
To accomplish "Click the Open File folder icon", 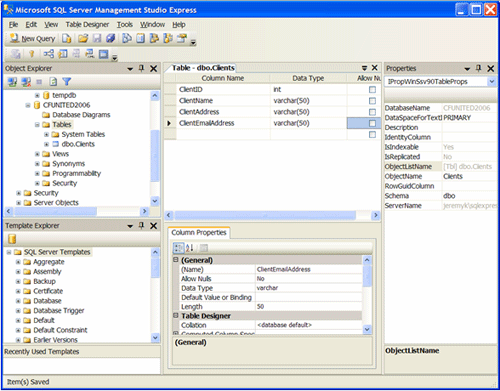I will pyautogui.click(x=83, y=39).
